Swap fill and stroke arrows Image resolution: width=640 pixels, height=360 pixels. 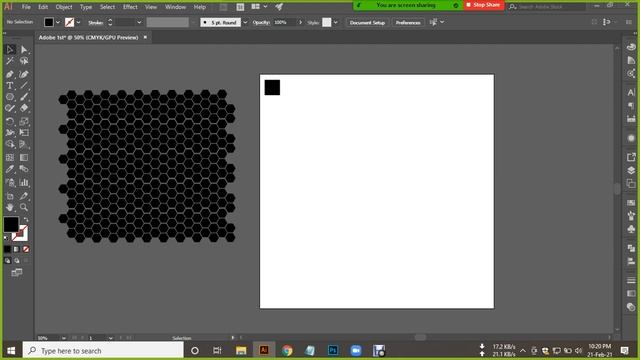click(26, 220)
